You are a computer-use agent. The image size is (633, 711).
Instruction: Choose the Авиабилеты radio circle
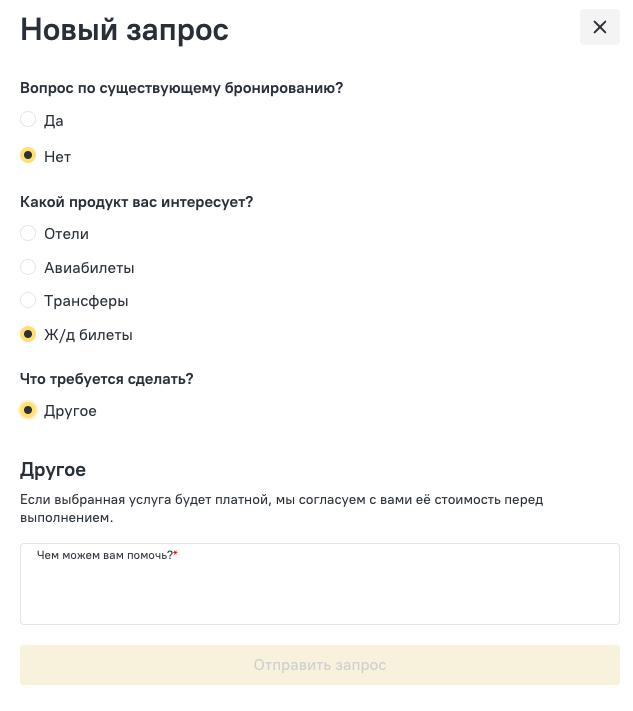click(x=28, y=267)
